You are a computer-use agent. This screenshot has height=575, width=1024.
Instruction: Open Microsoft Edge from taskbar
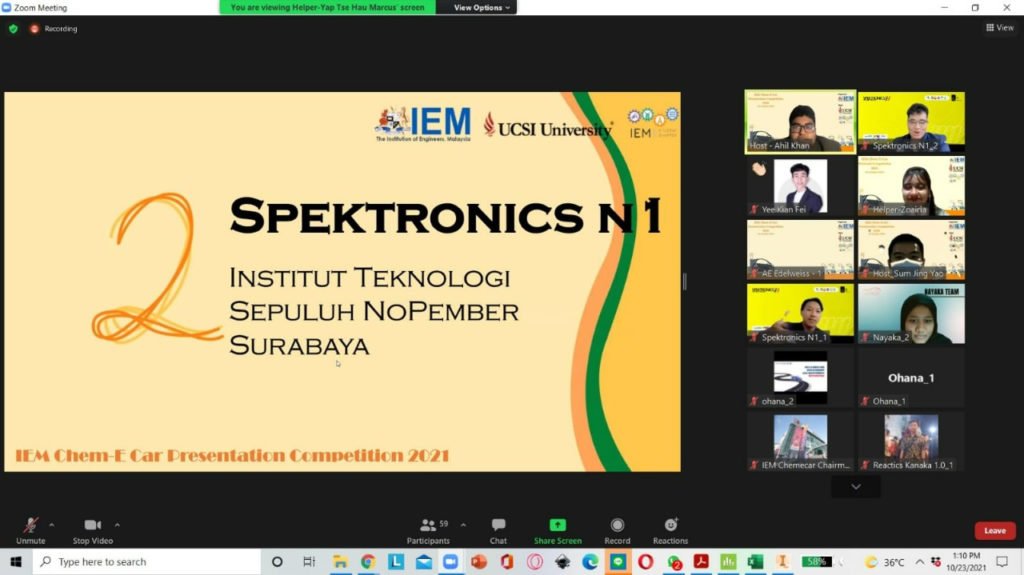tap(590, 562)
